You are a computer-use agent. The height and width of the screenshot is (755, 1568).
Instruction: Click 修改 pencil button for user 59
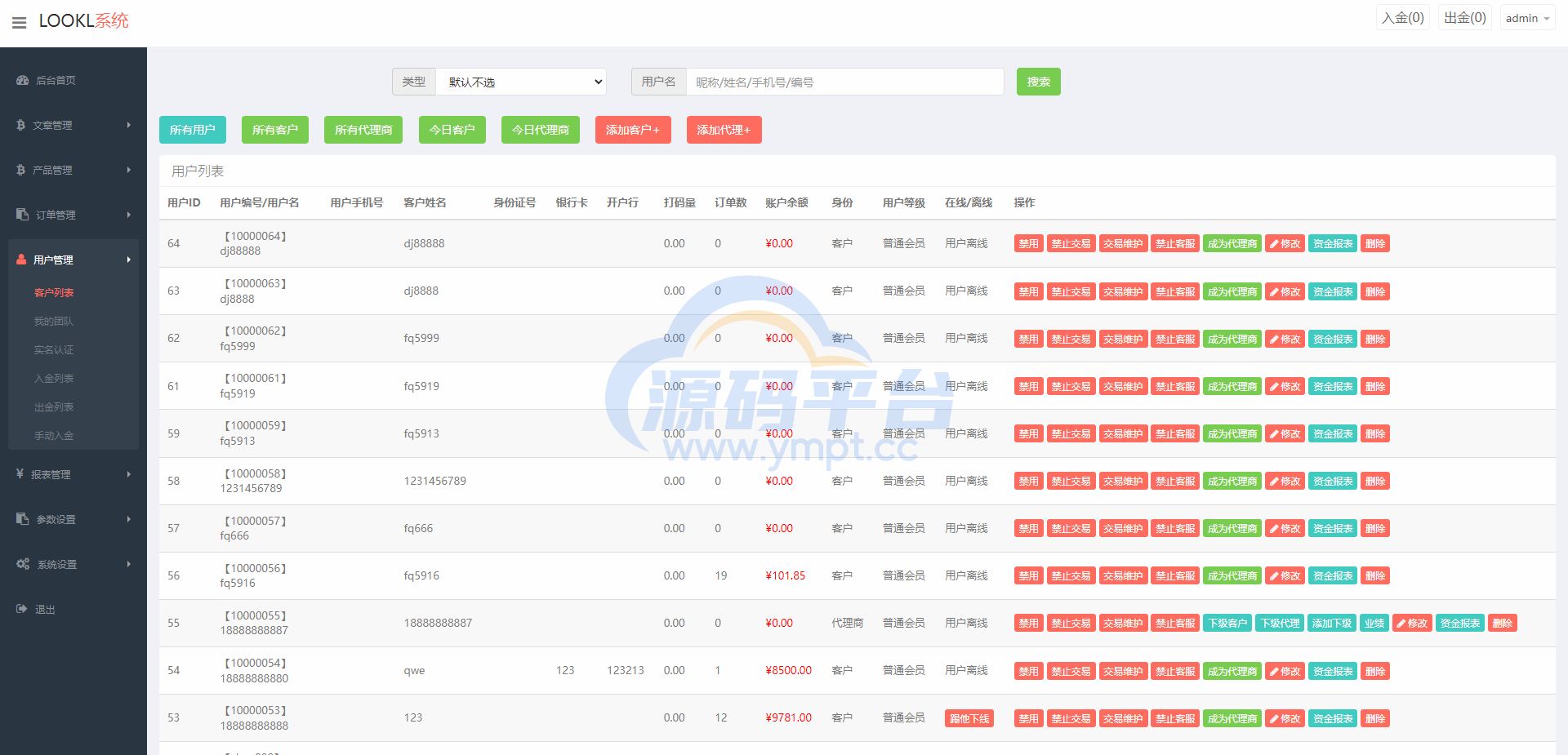(x=1285, y=433)
